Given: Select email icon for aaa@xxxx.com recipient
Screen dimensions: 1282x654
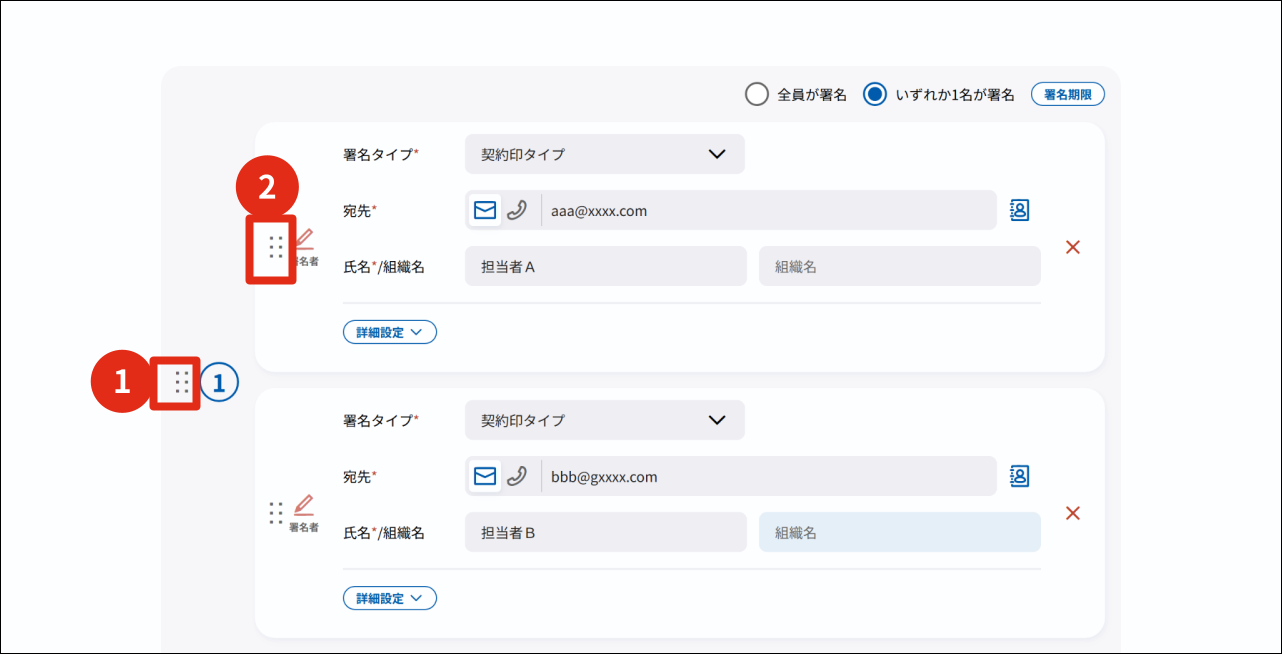Looking at the screenshot, I should [485, 211].
